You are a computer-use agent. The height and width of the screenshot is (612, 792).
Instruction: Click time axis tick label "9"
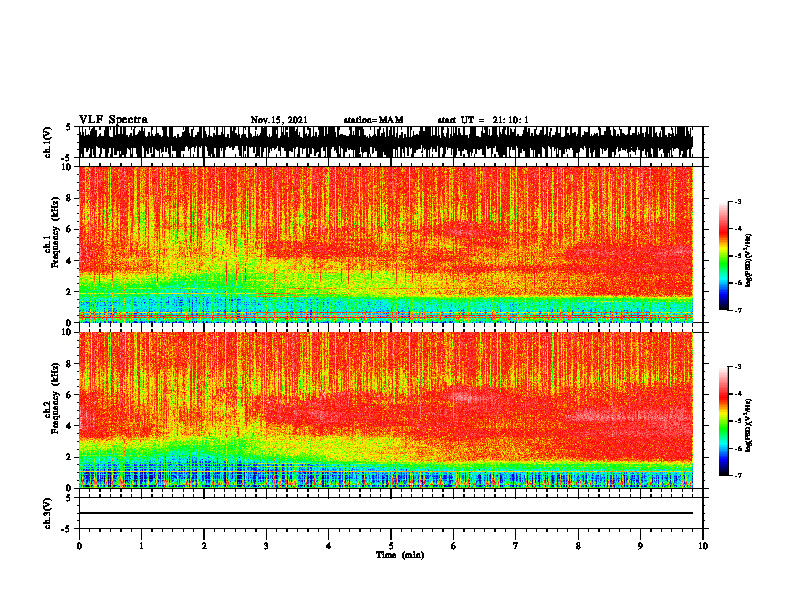[640, 546]
